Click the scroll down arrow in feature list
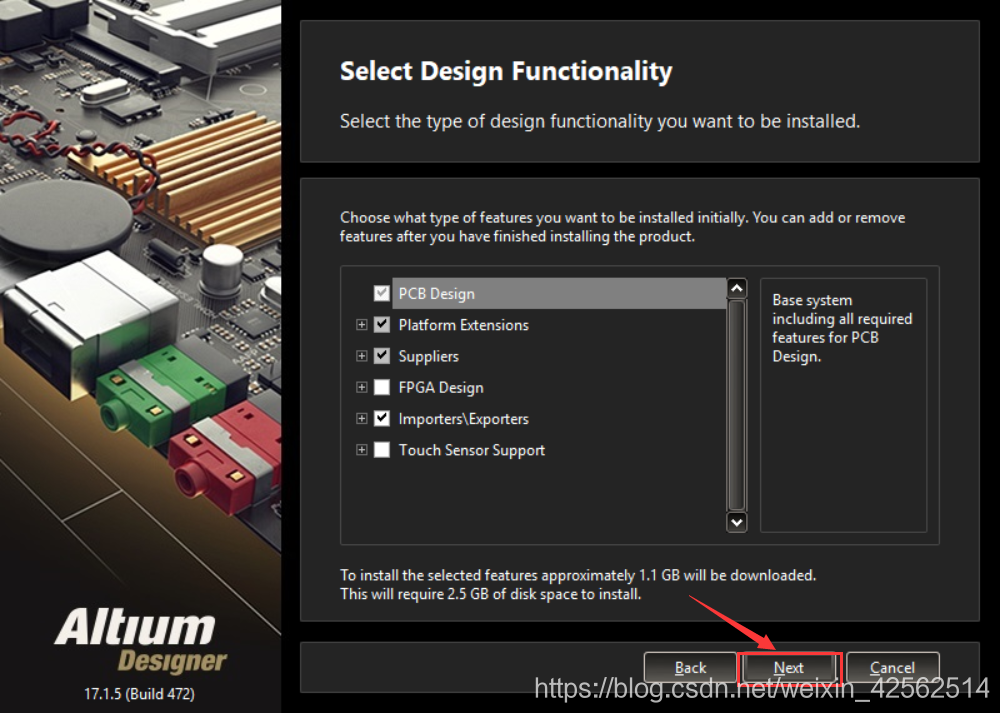Viewport: 1000px width, 713px height. tap(737, 522)
